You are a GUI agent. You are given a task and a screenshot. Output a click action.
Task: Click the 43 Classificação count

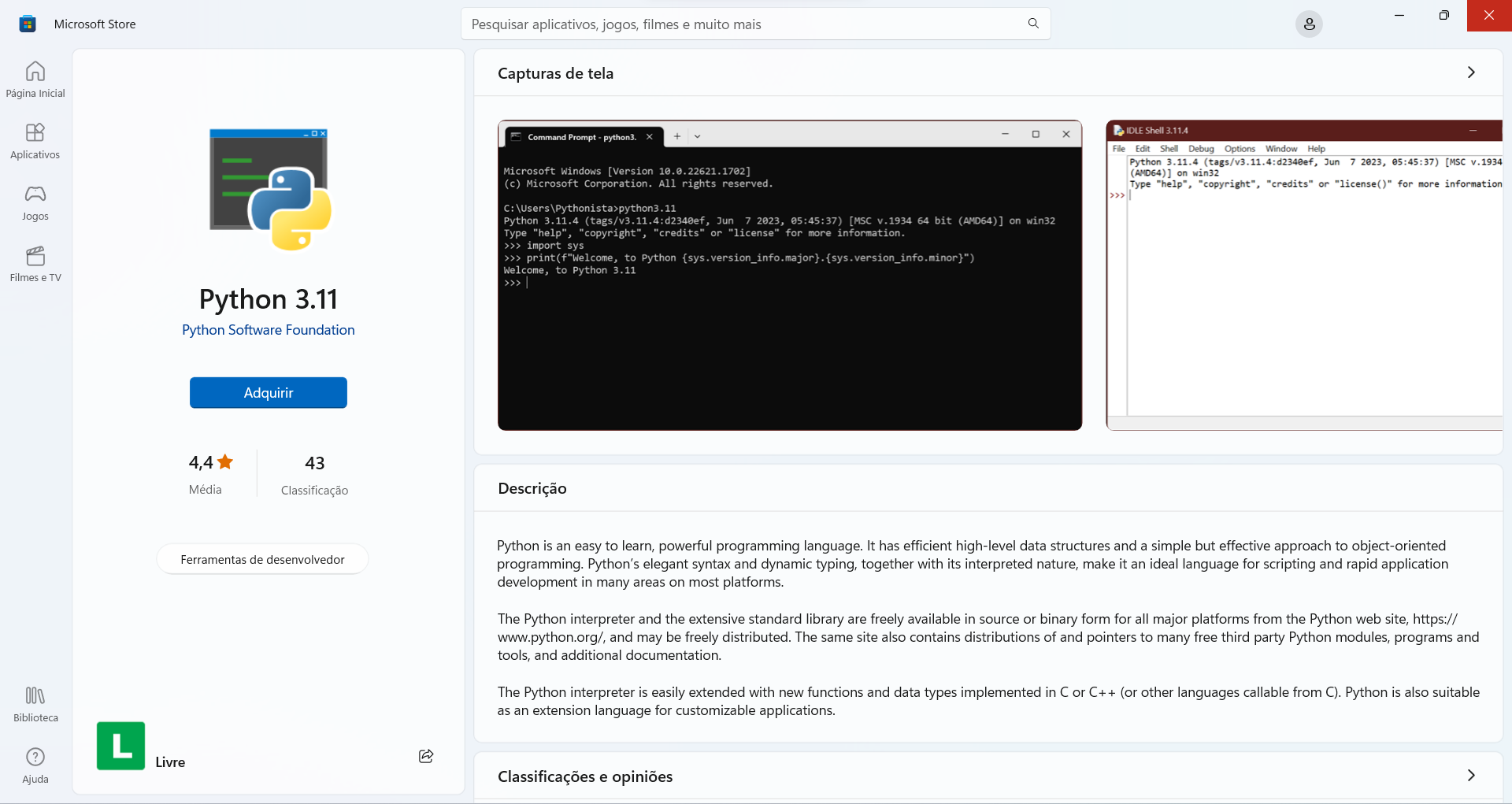click(314, 475)
